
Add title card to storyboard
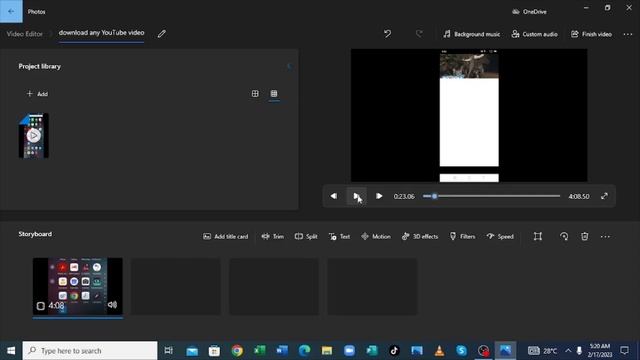[x=225, y=237]
